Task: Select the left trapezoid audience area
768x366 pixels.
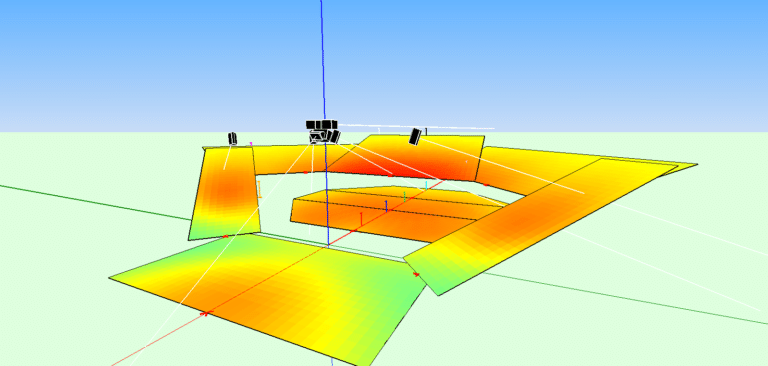Action: (x=225, y=194)
